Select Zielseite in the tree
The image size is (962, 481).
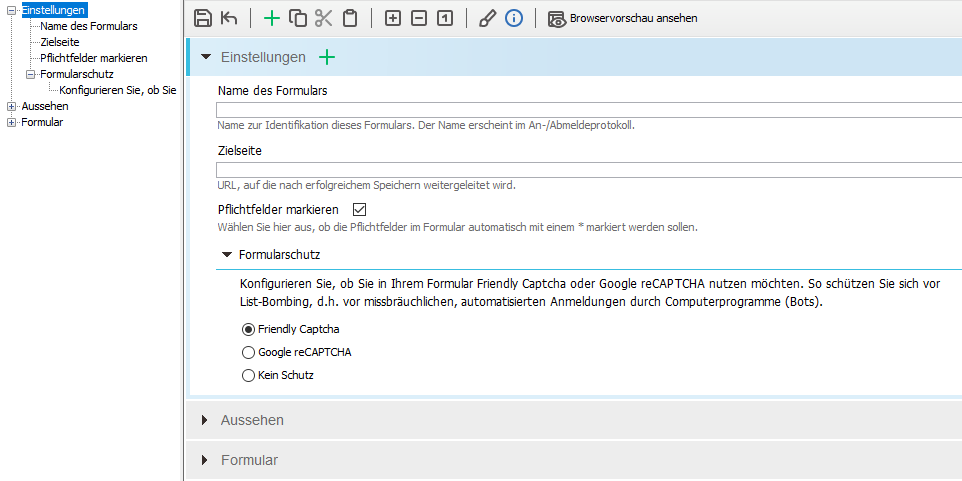tap(60, 42)
